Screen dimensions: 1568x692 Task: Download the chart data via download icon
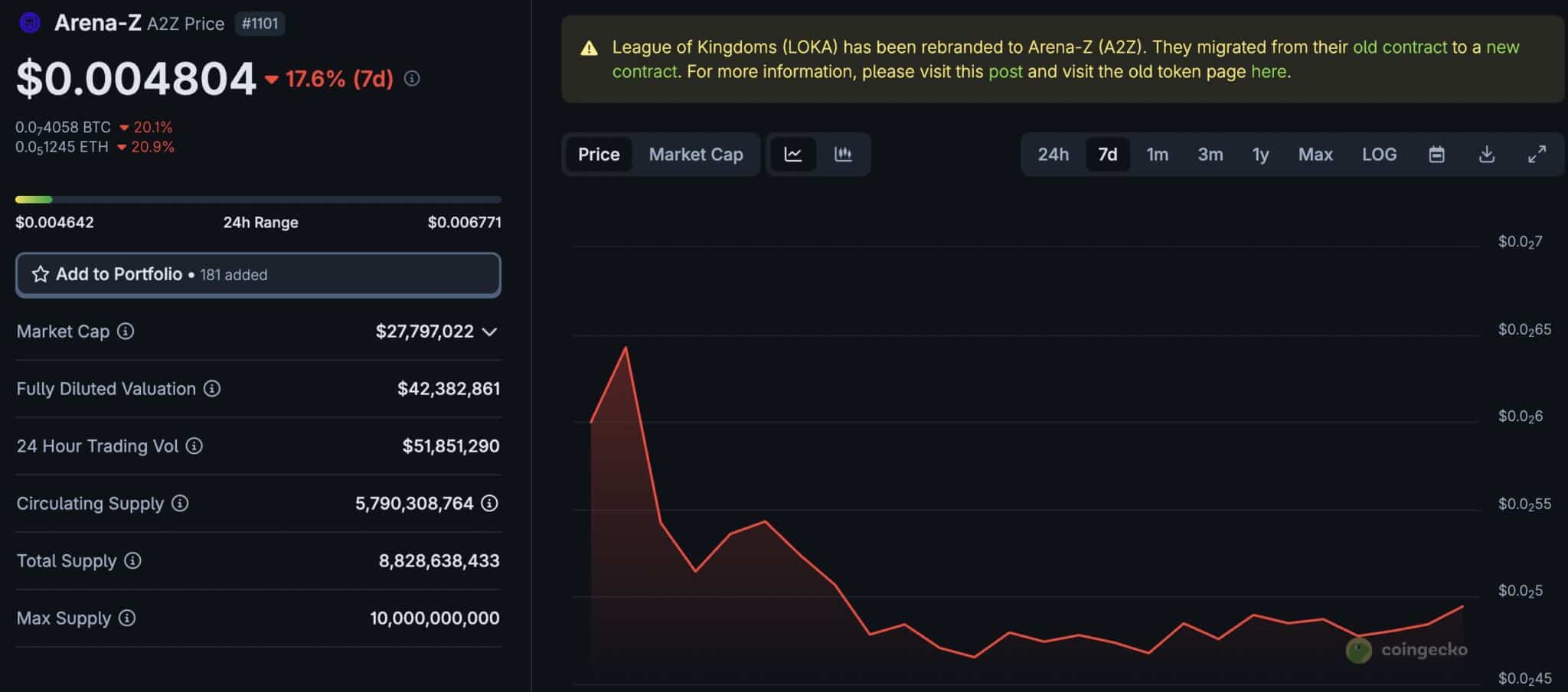tap(1487, 154)
